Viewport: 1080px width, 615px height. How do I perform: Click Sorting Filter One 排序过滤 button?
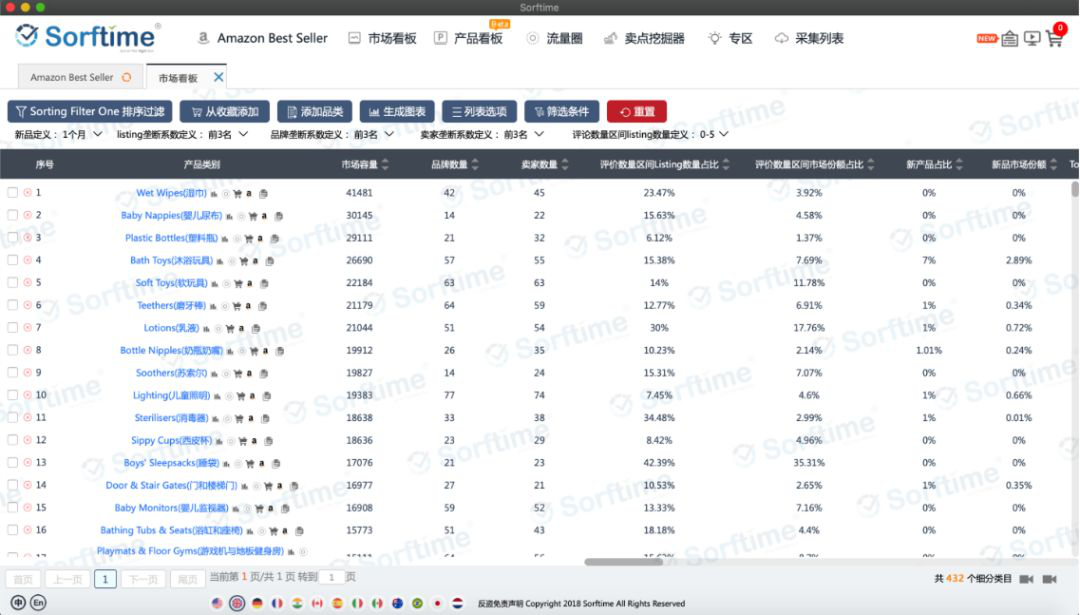(x=90, y=112)
